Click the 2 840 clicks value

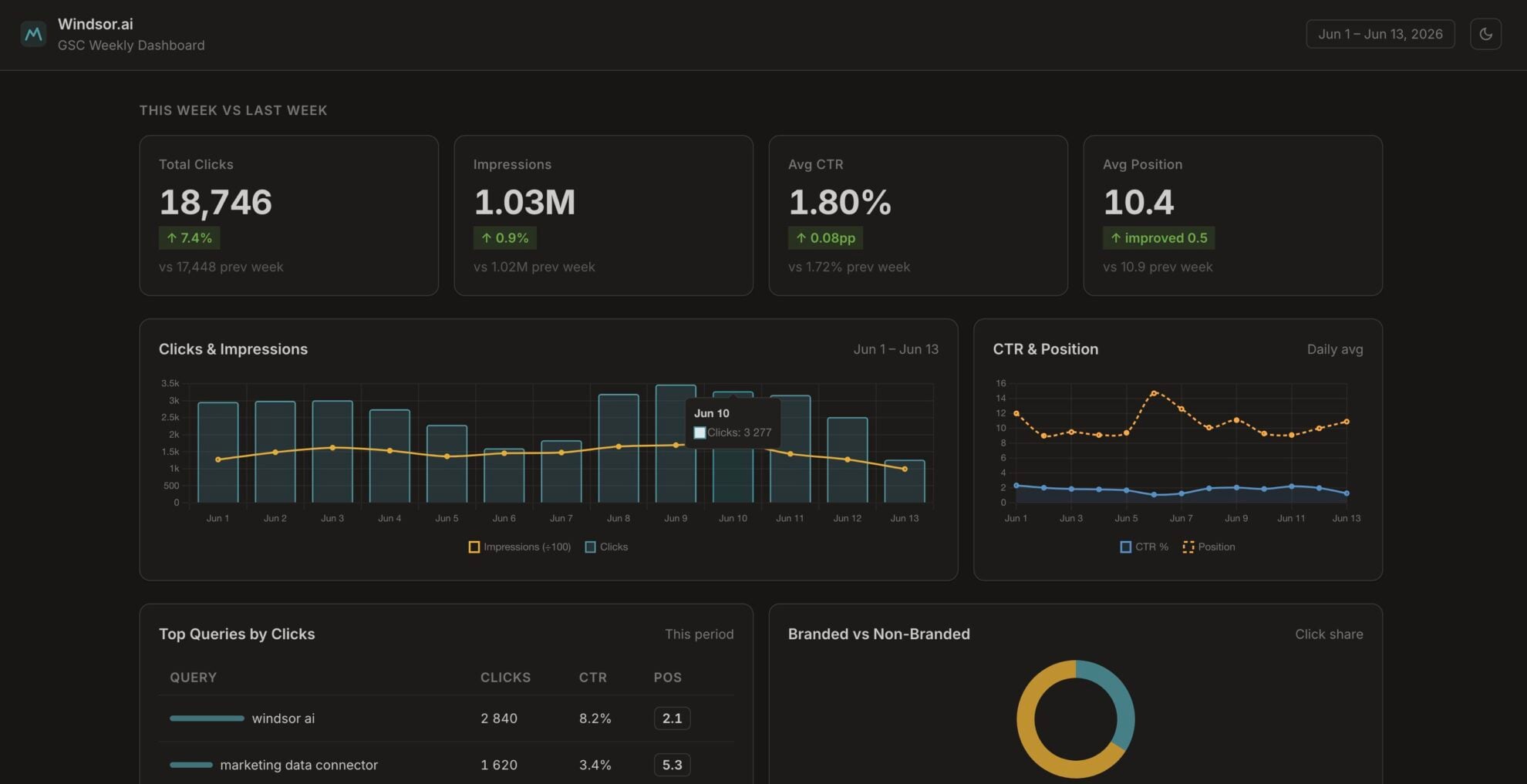pos(499,718)
